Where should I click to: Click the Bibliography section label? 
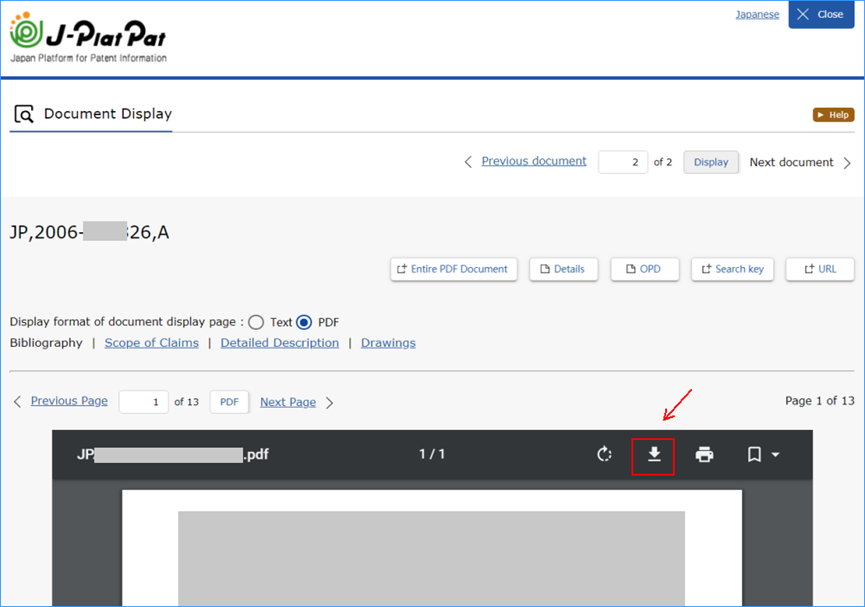(x=46, y=343)
